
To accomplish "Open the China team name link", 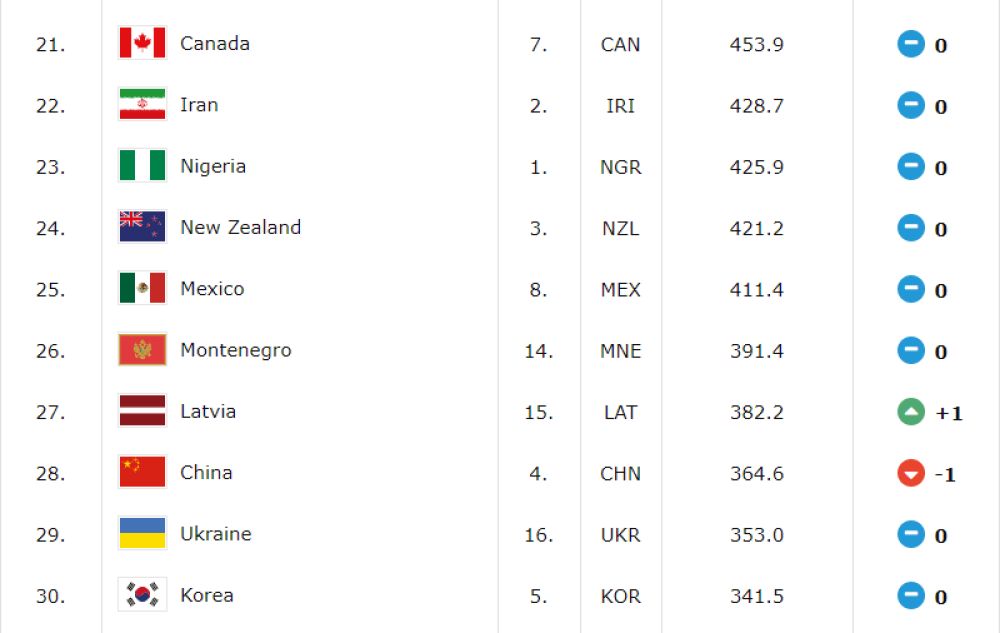I will (x=206, y=472).
